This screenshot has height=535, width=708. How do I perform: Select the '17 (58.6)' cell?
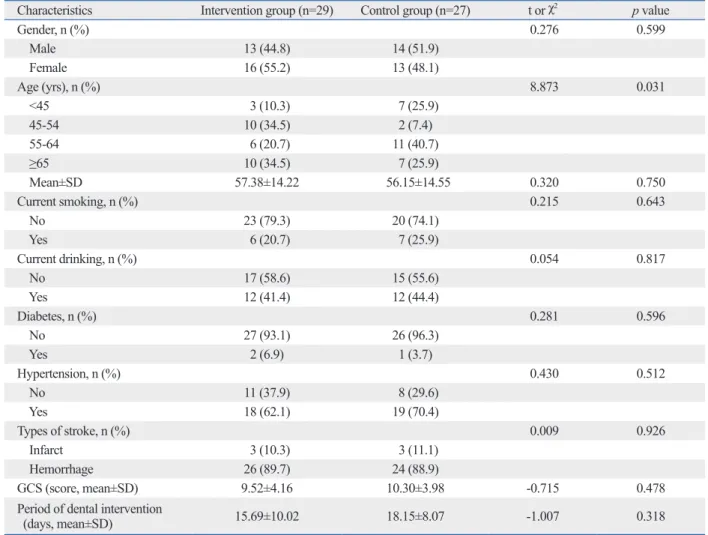click(x=267, y=278)
